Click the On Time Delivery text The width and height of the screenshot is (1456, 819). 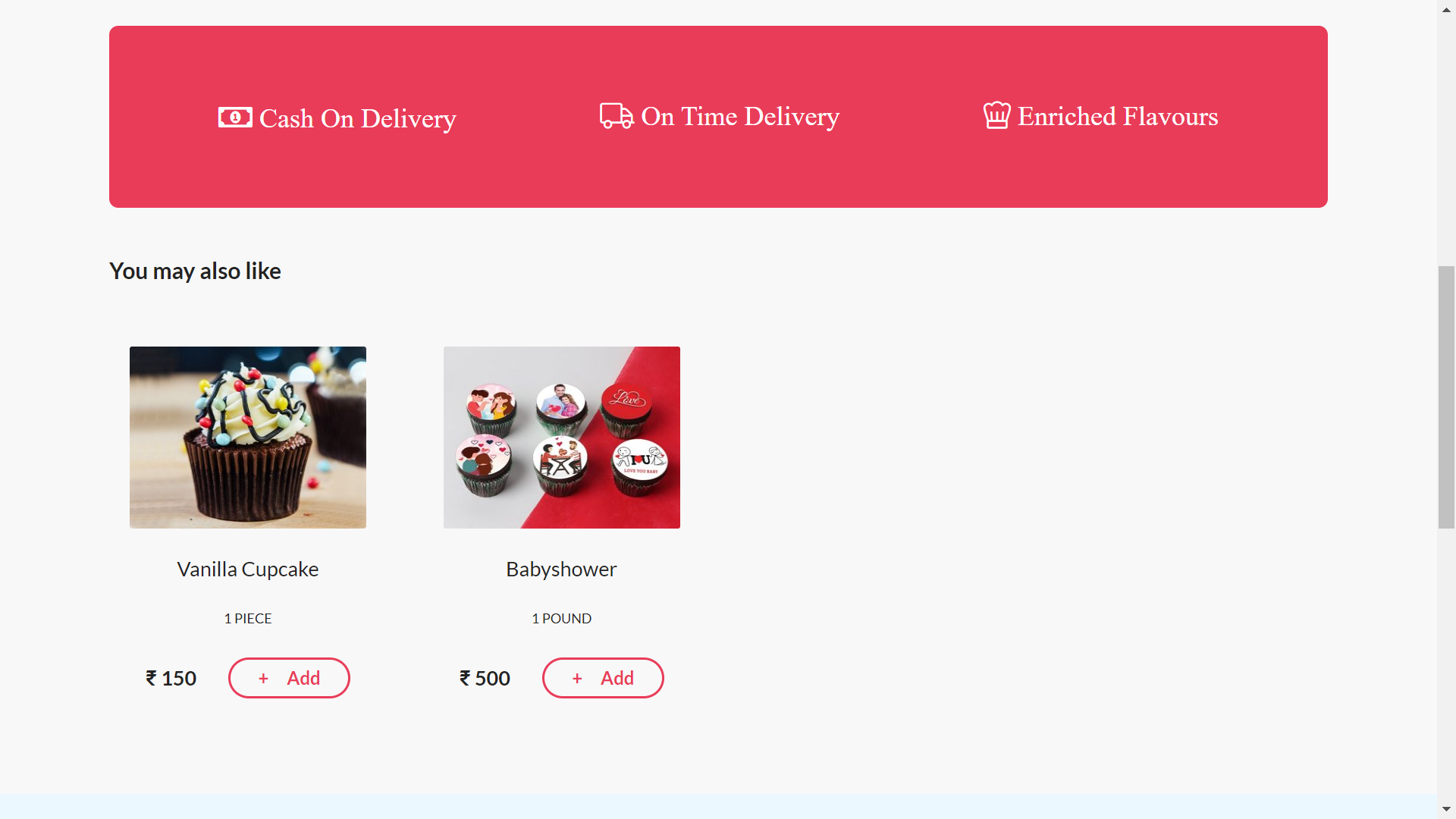(740, 117)
